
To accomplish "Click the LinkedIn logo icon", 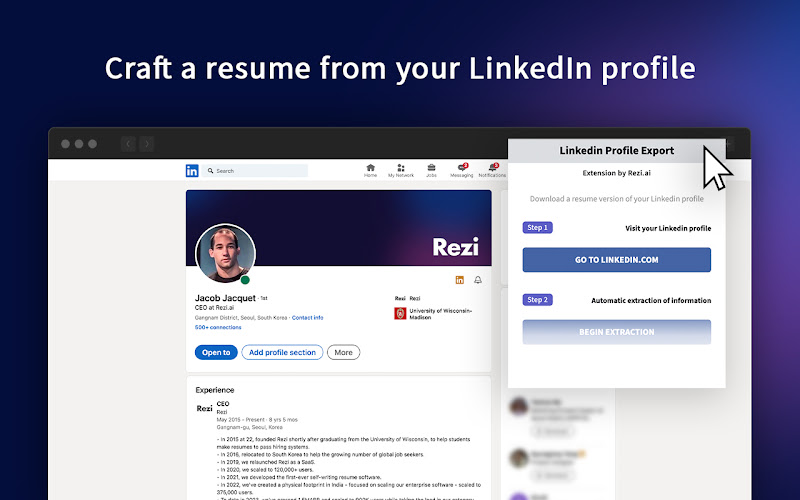I will [x=192, y=171].
